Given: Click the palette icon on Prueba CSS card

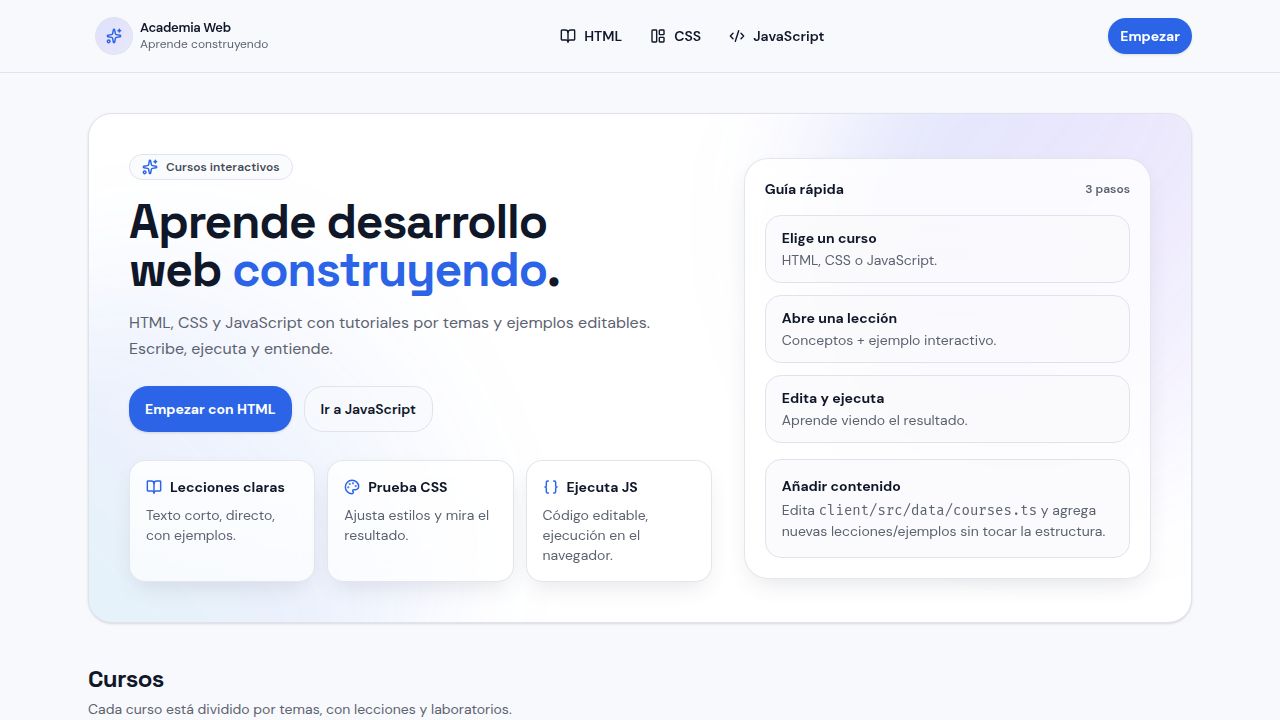Looking at the screenshot, I should click(x=352, y=487).
